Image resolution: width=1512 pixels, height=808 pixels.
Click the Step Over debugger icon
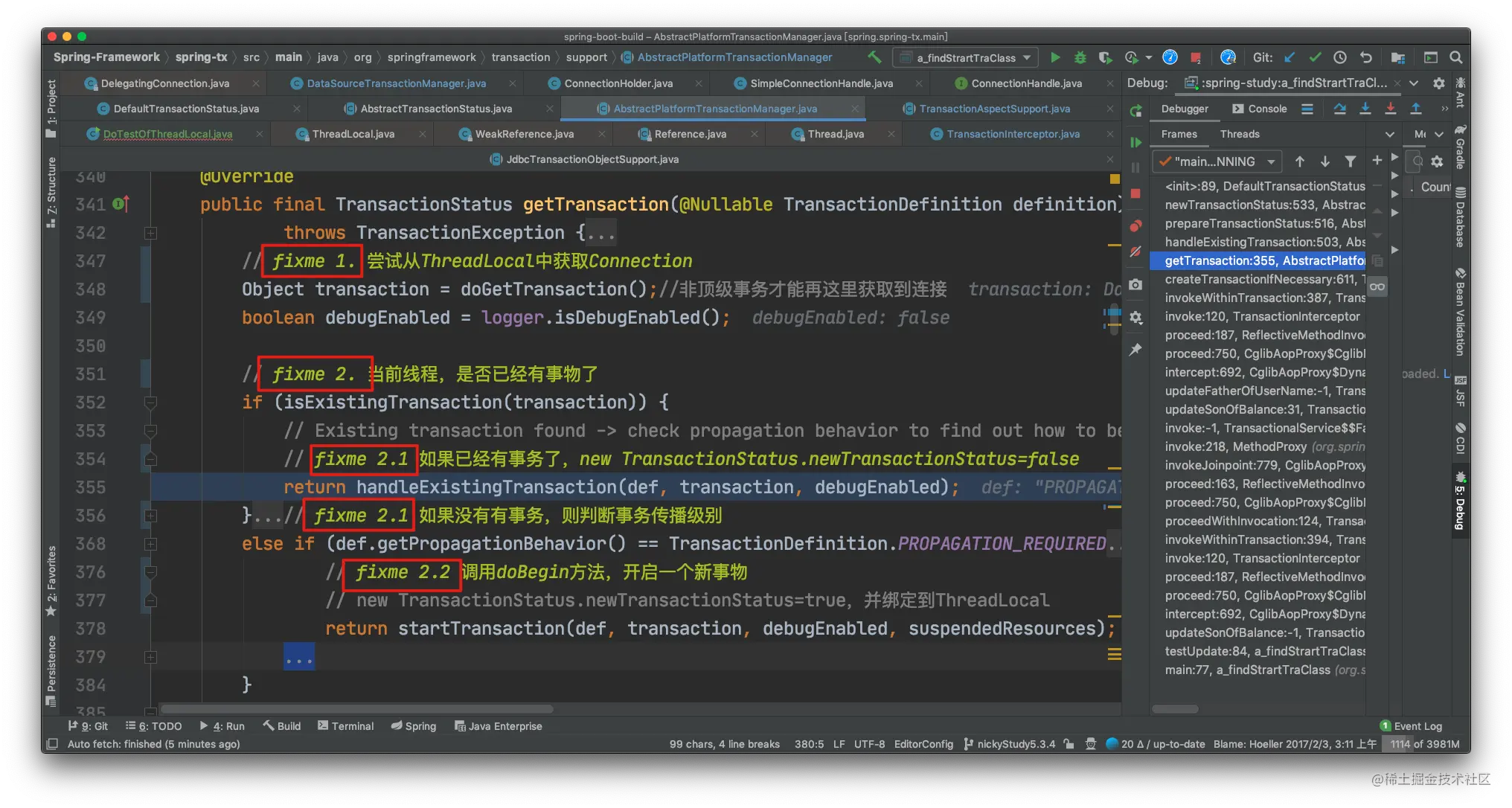(x=1339, y=109)
